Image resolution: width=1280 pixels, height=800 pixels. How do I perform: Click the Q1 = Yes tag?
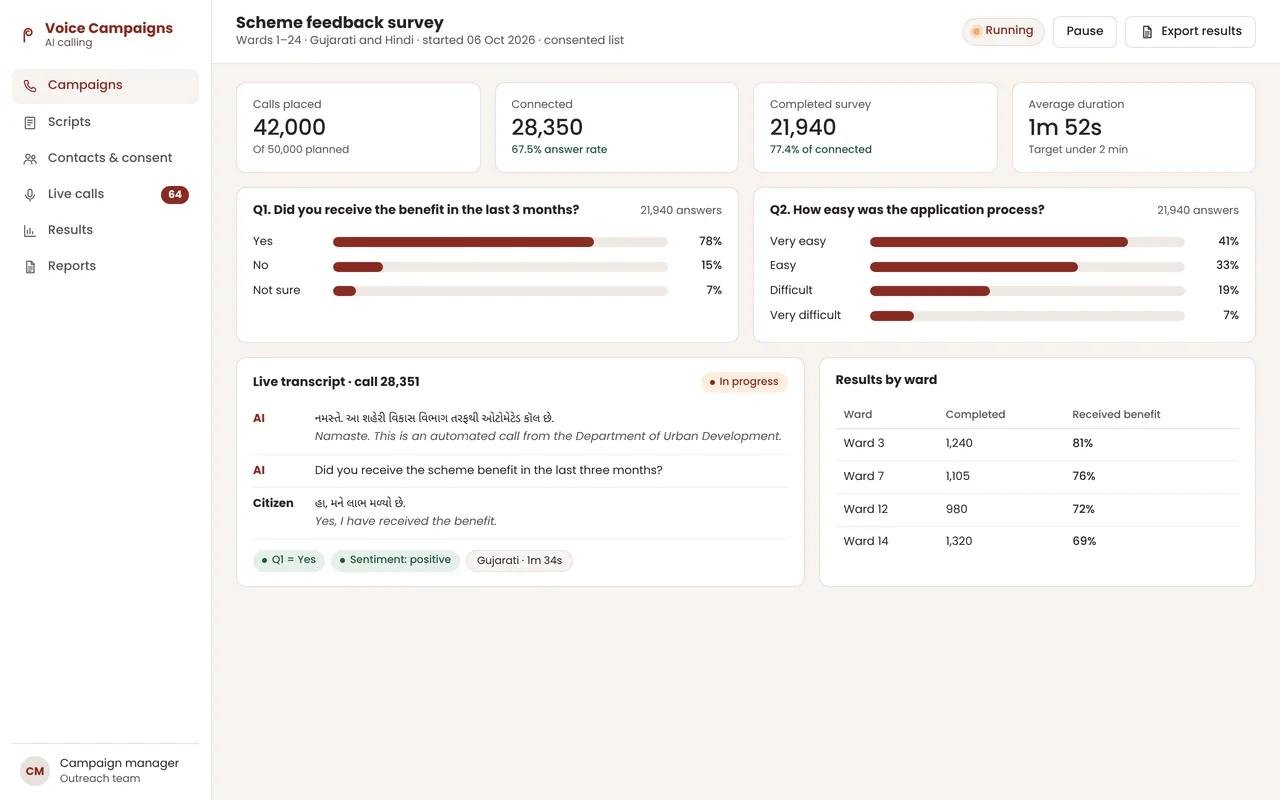click(289, 560)
